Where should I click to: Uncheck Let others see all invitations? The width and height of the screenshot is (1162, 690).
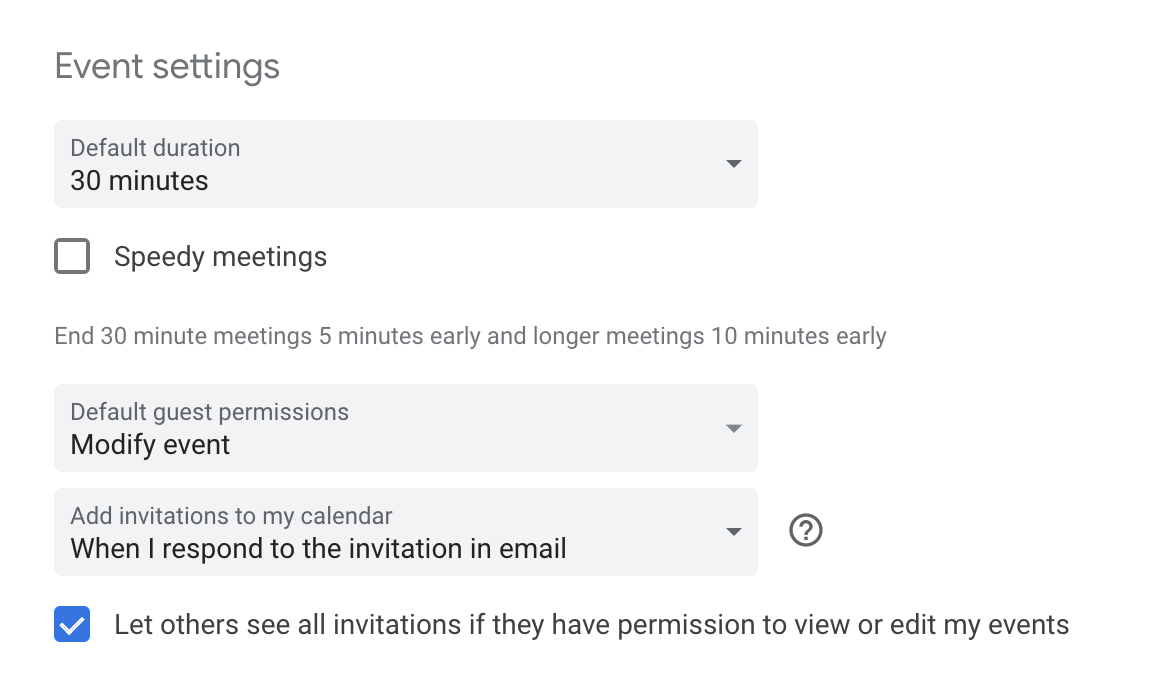coord(72,625)
